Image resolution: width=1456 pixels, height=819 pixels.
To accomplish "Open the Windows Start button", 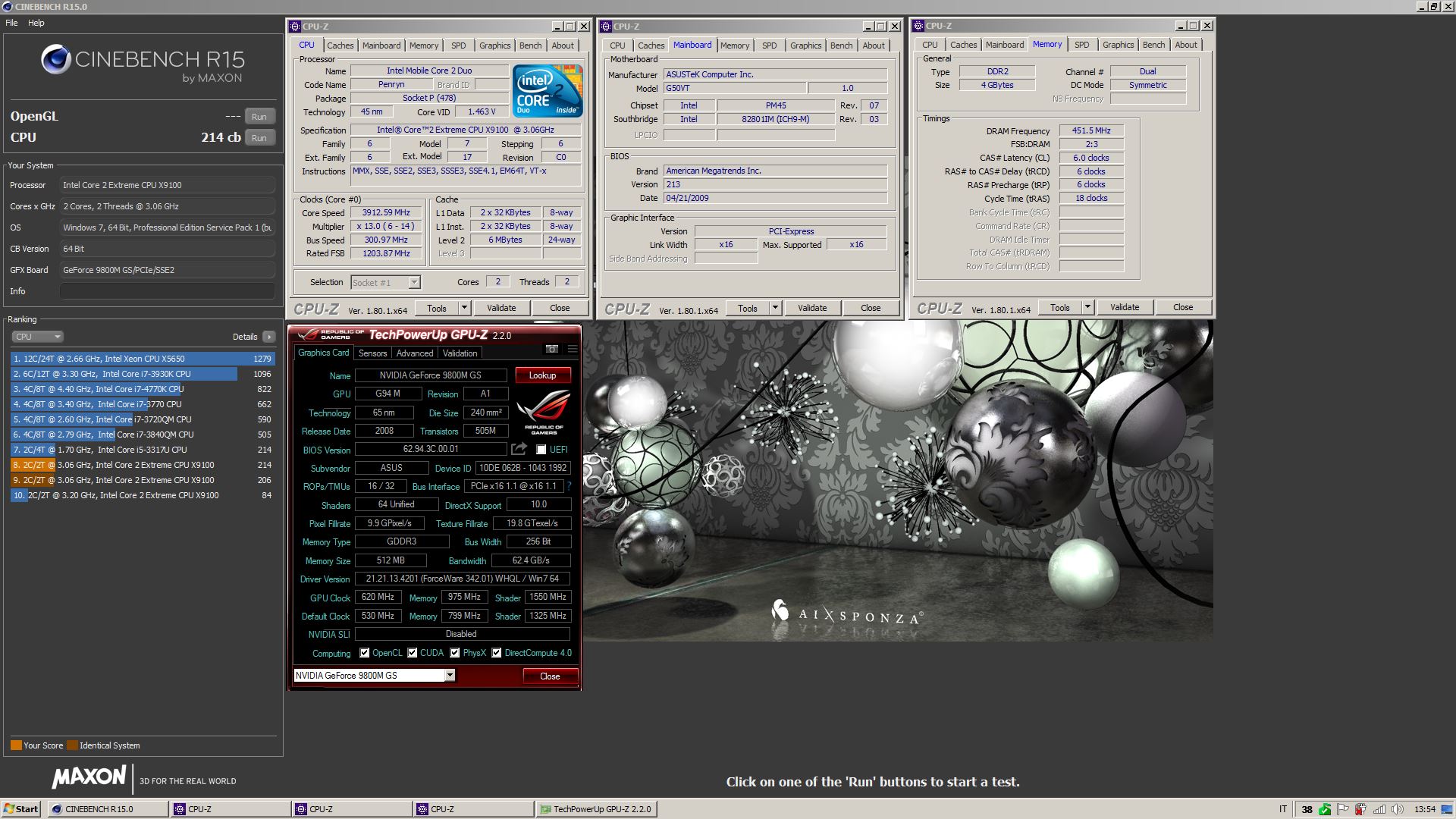I will [21, 809].
